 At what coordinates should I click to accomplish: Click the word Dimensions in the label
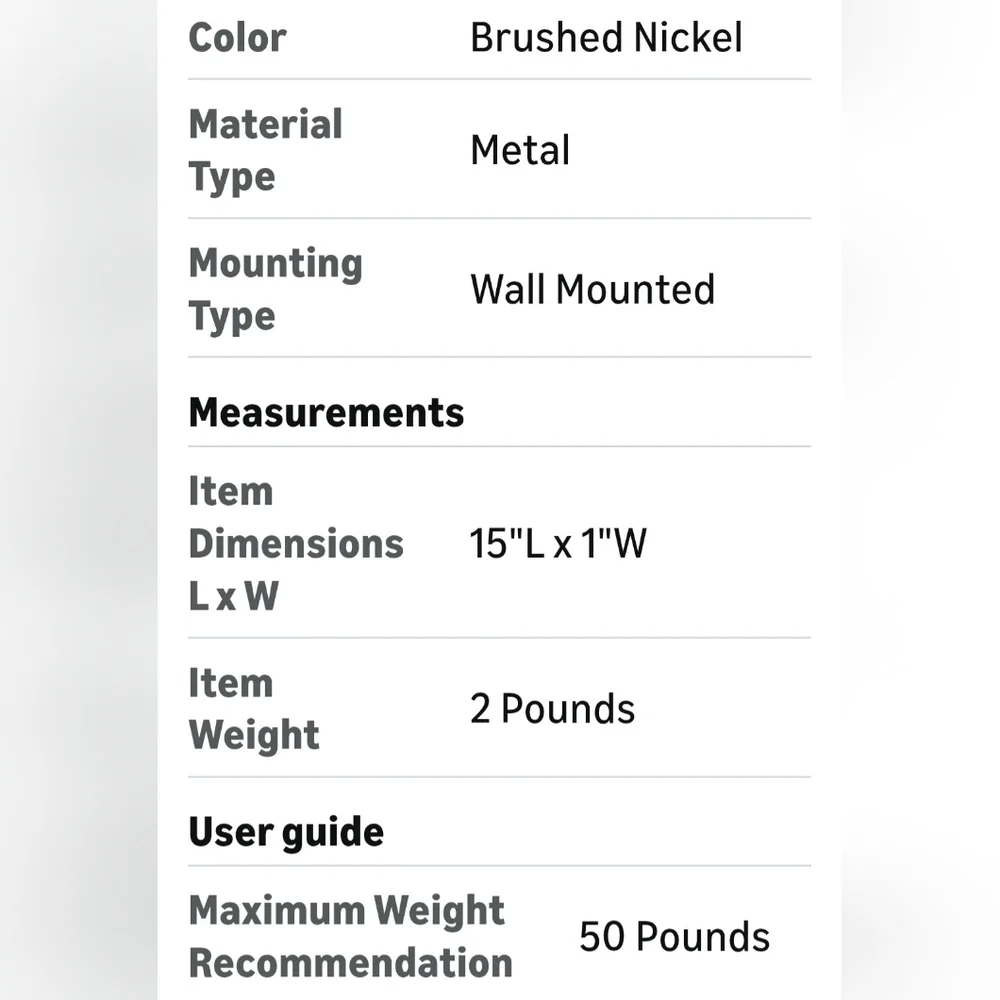tap(296, 544)
